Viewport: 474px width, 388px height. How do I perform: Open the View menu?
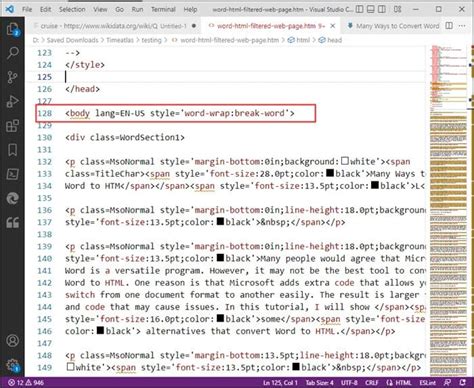(x=100, y=9)
